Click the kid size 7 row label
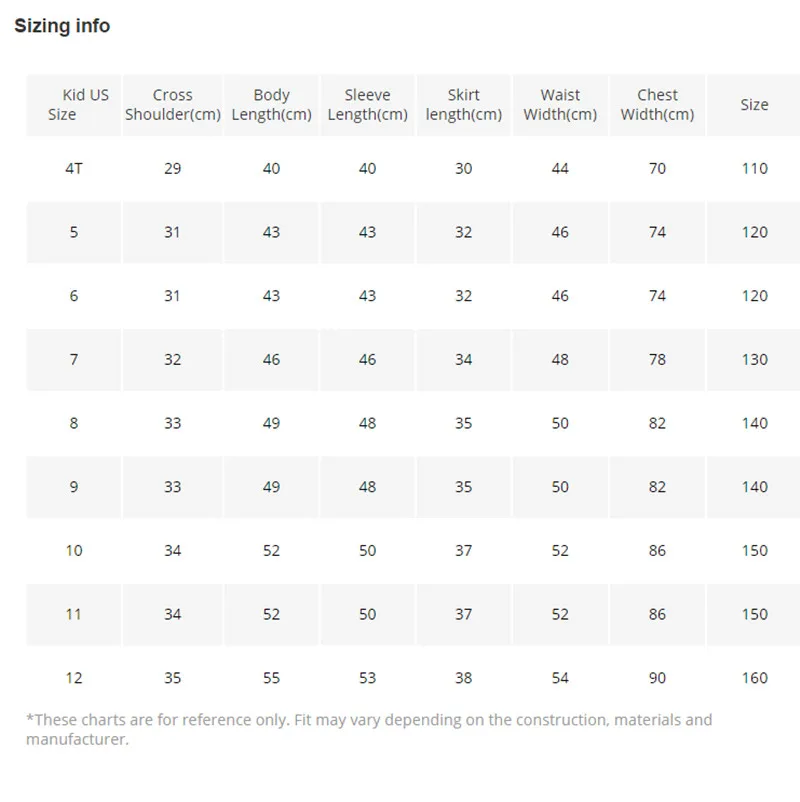Image resolution: width=800 pixels, height=802 pixels. pos(74,360)
